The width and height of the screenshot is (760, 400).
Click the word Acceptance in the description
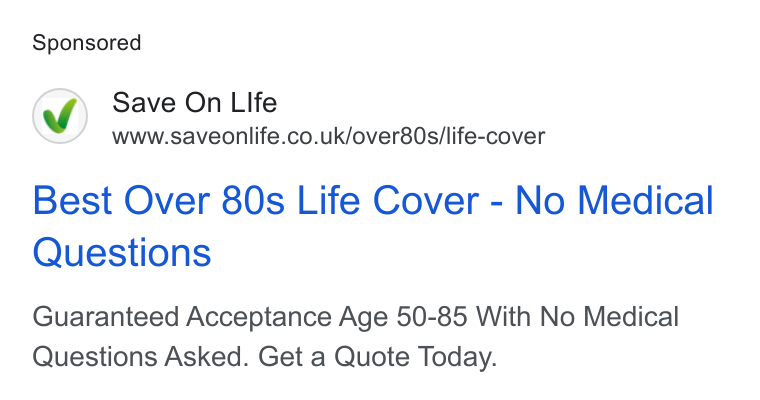point(259,318)
